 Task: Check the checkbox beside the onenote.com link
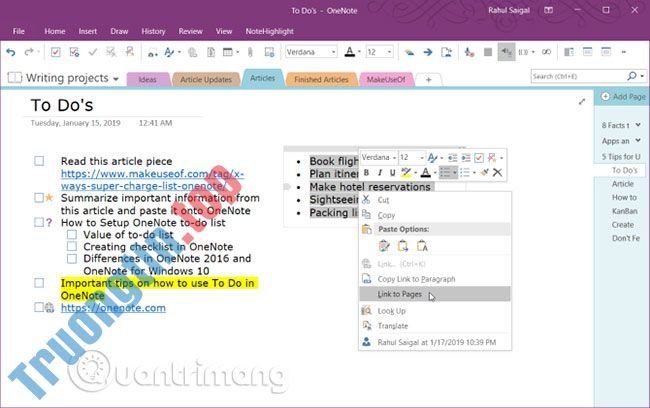(x=39, y=307)
